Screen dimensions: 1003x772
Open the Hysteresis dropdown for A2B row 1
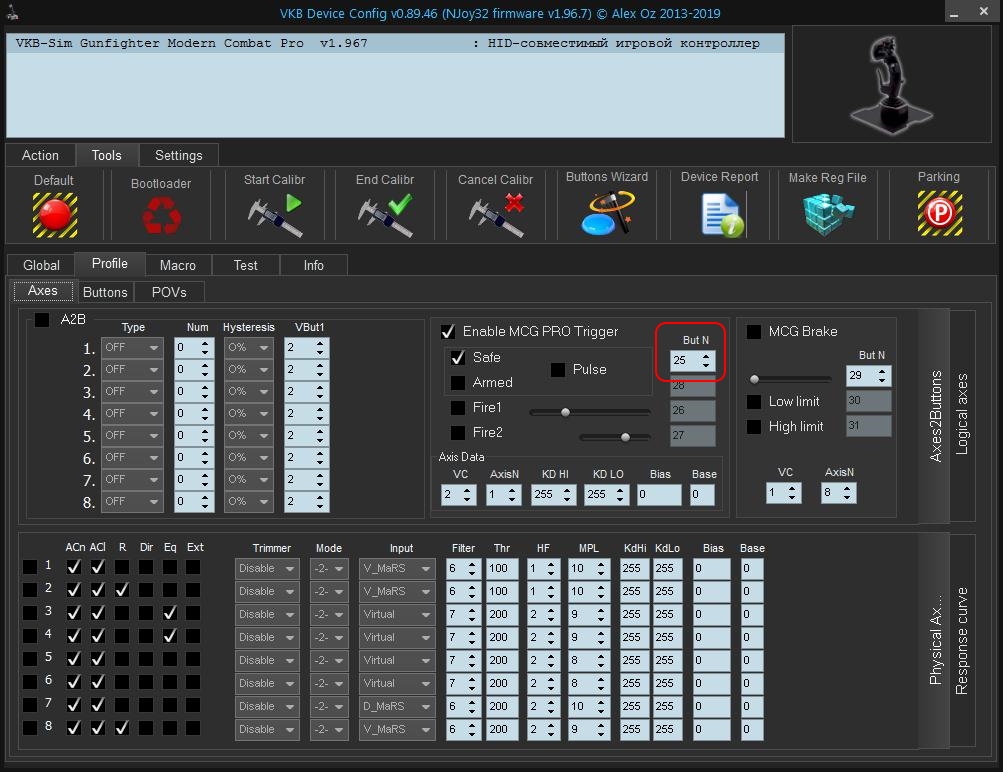[249, 347]
